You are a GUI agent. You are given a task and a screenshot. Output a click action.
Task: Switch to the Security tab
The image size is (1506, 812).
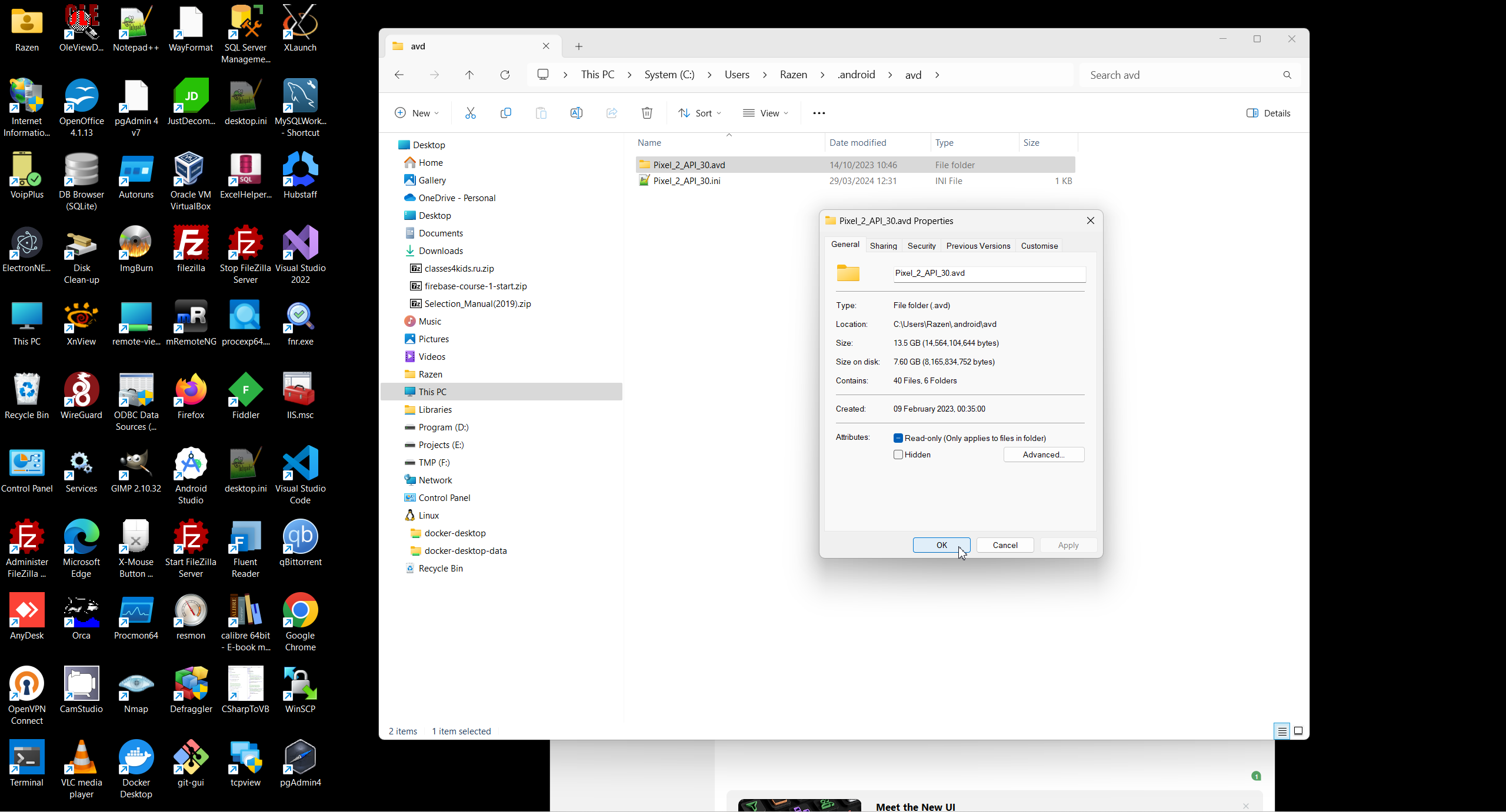coord(921,246)
